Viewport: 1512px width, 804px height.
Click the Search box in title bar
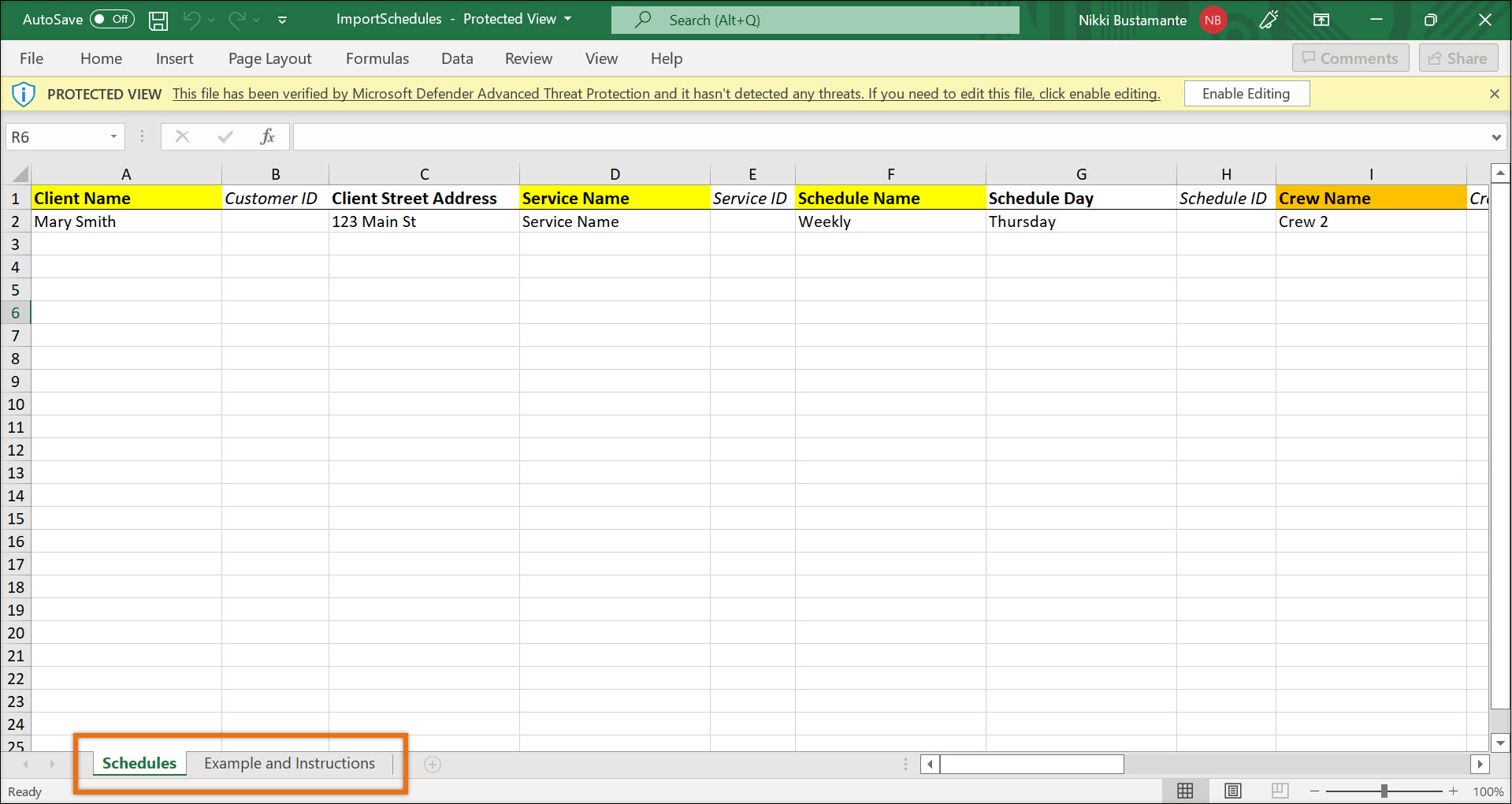point(815,20)
